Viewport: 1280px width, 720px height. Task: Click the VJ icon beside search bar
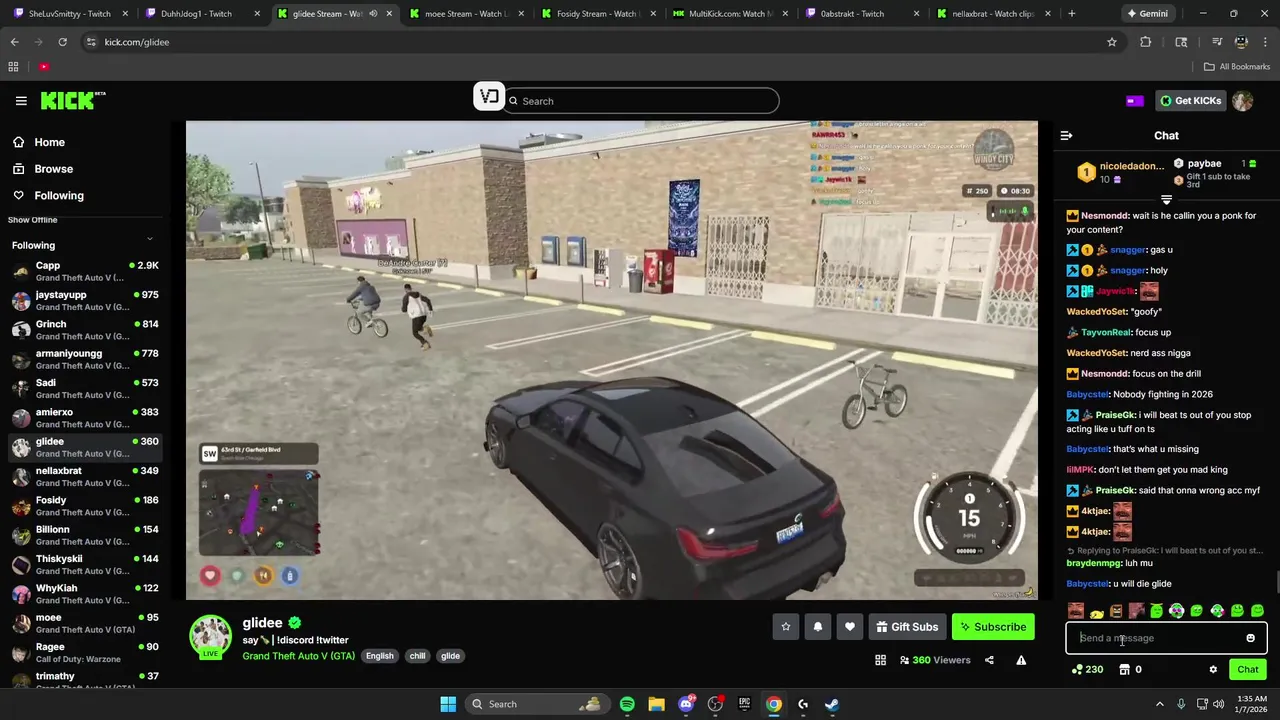coord(489,97)
